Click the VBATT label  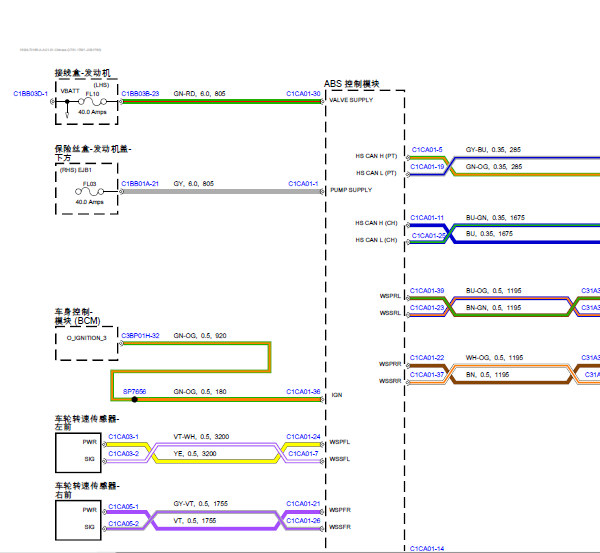[x=70, y=91]
